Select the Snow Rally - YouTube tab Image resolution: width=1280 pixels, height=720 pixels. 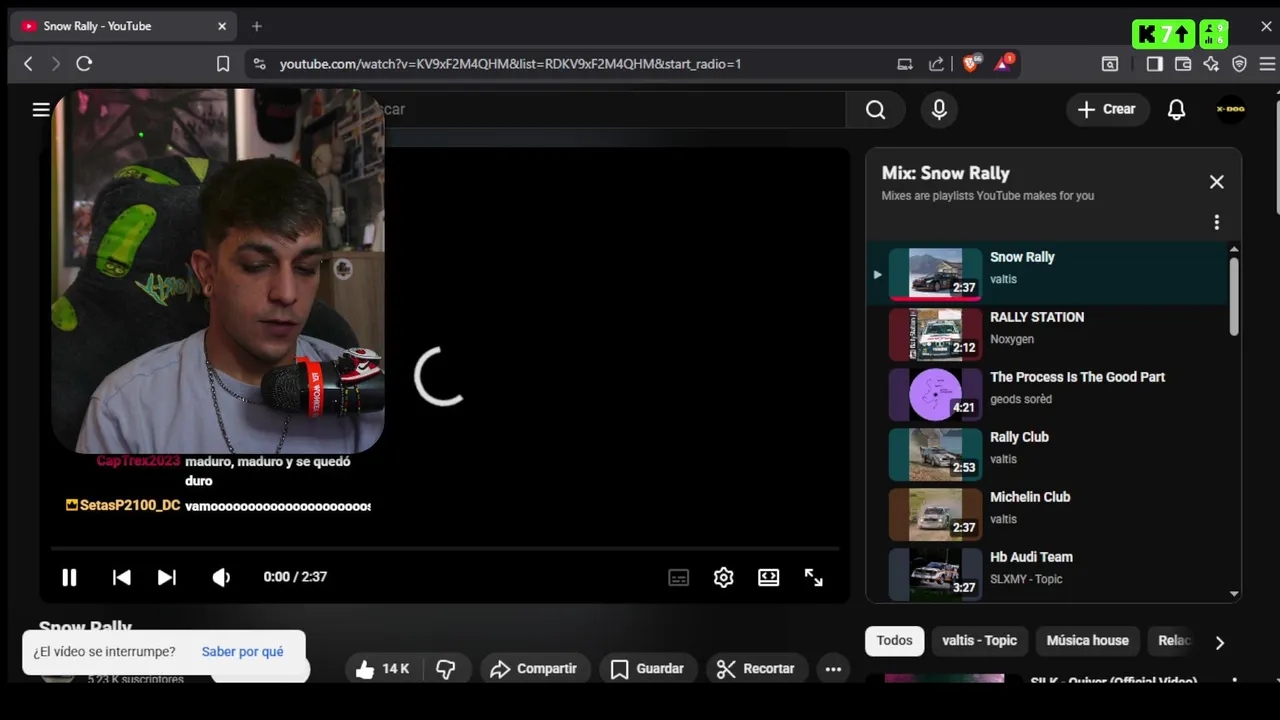coord(124,26)
